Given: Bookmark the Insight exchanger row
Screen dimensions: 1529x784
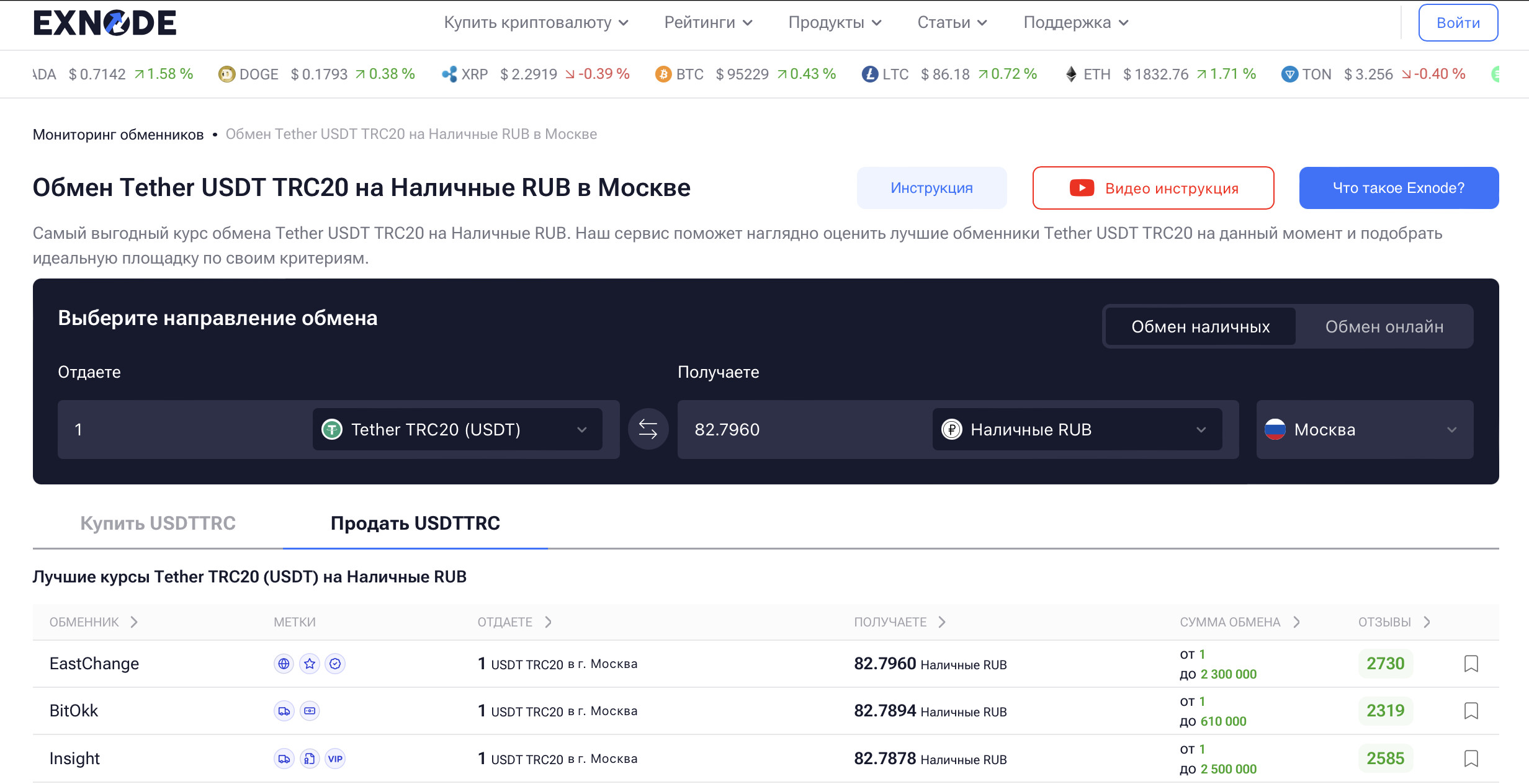Looking at the screenshot, I should pyautogui.click(x=1471, y=759).
